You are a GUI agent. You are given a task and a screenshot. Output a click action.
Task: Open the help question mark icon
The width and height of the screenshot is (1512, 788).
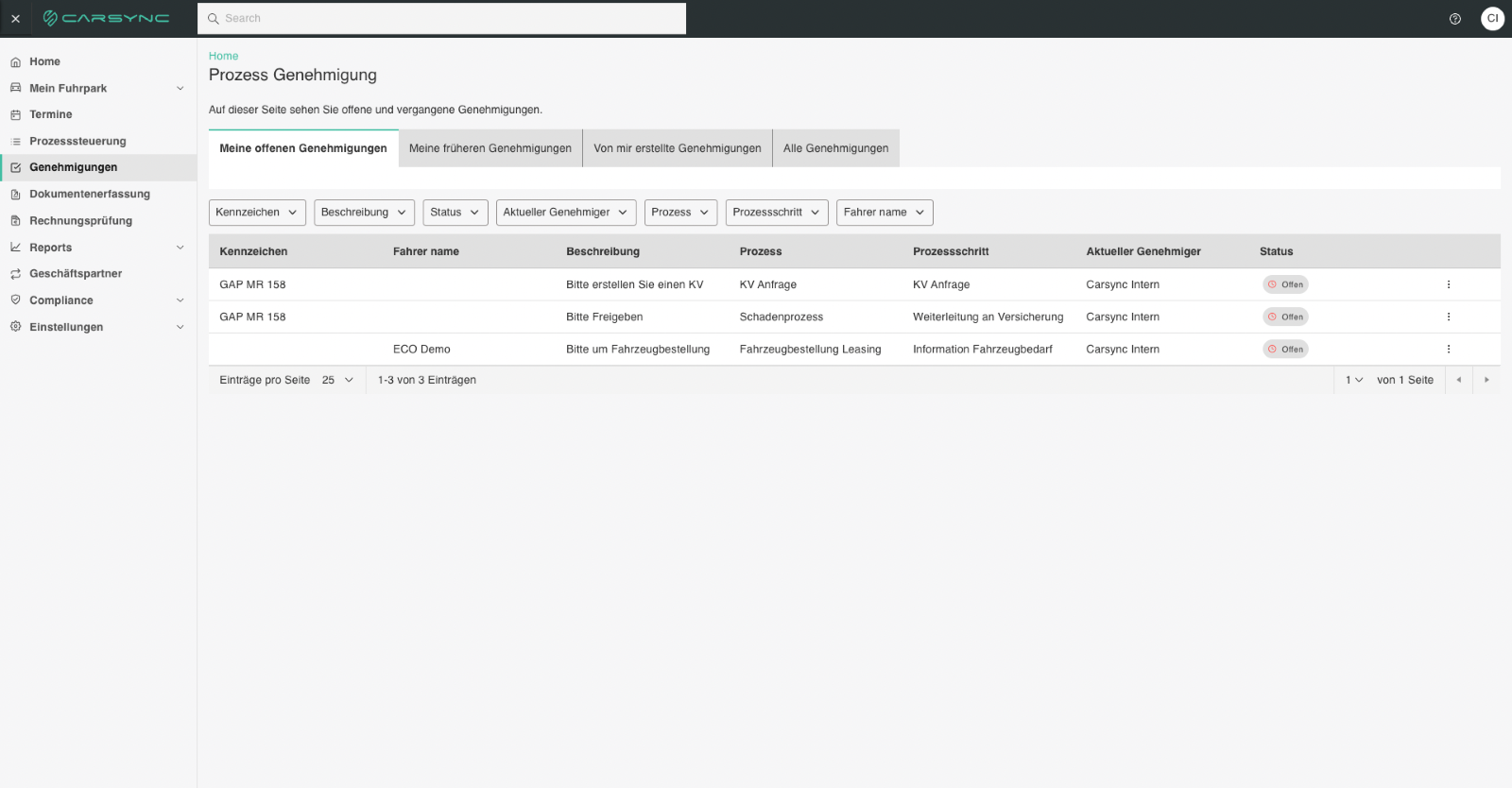1455,19
